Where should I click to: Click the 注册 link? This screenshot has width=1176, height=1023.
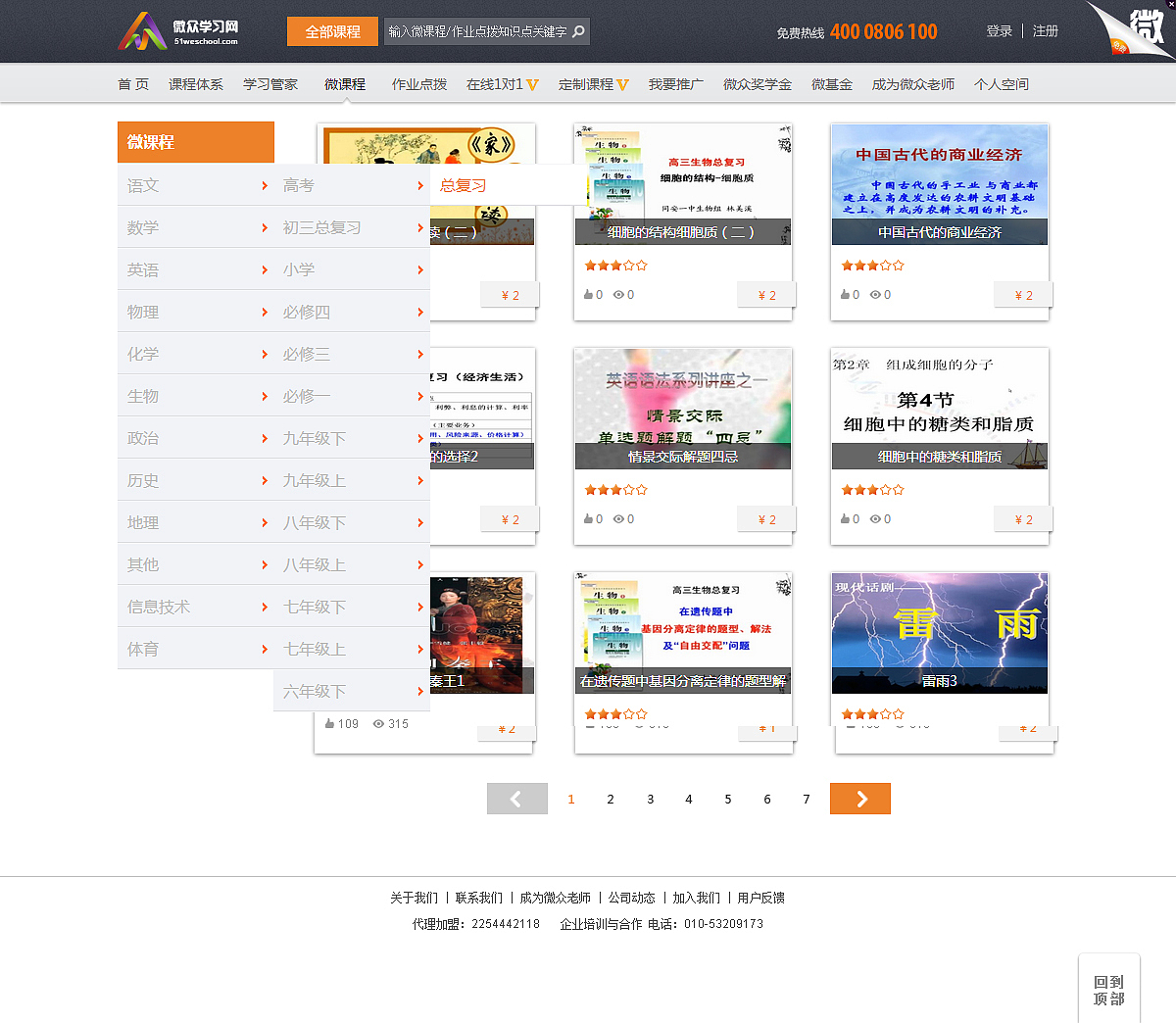tap(1046, 31)
